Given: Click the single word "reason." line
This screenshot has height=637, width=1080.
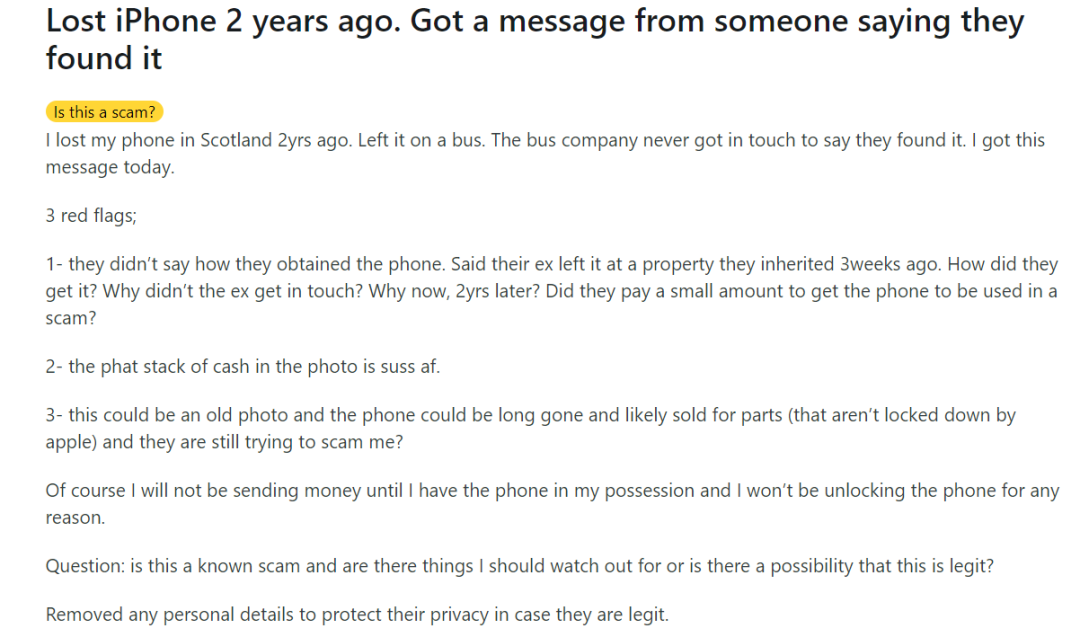Looking at the screenshot, I should (x=75, y=518).
